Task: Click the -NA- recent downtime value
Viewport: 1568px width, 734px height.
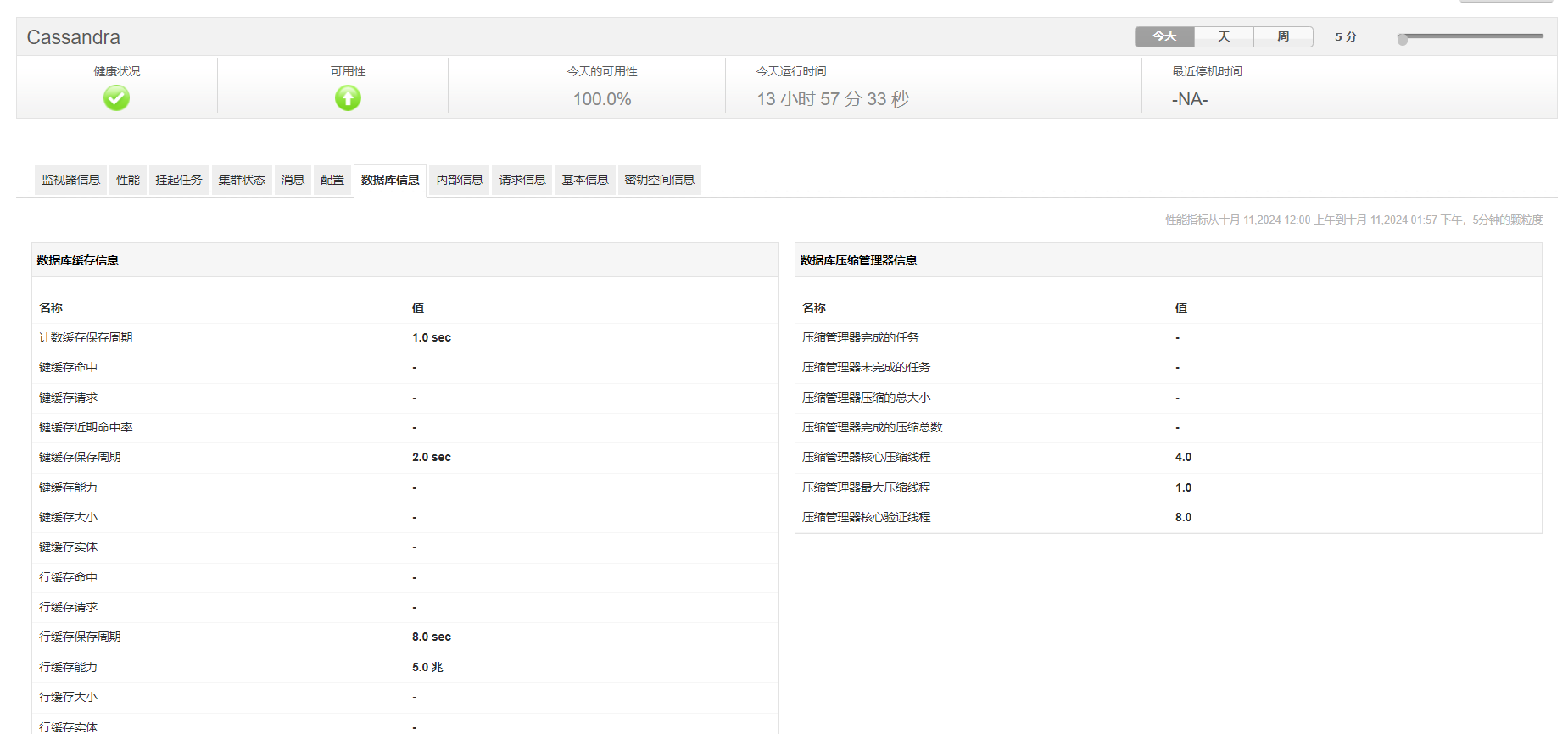Action: [1190, 99]
